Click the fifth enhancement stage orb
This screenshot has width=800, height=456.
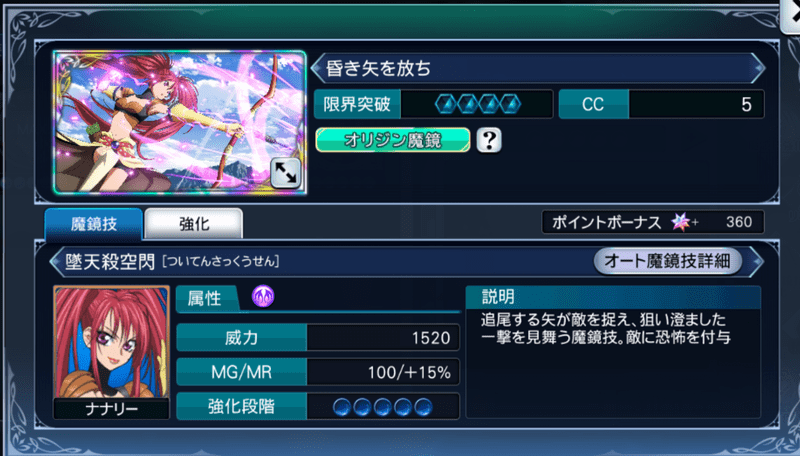[423, 407]
